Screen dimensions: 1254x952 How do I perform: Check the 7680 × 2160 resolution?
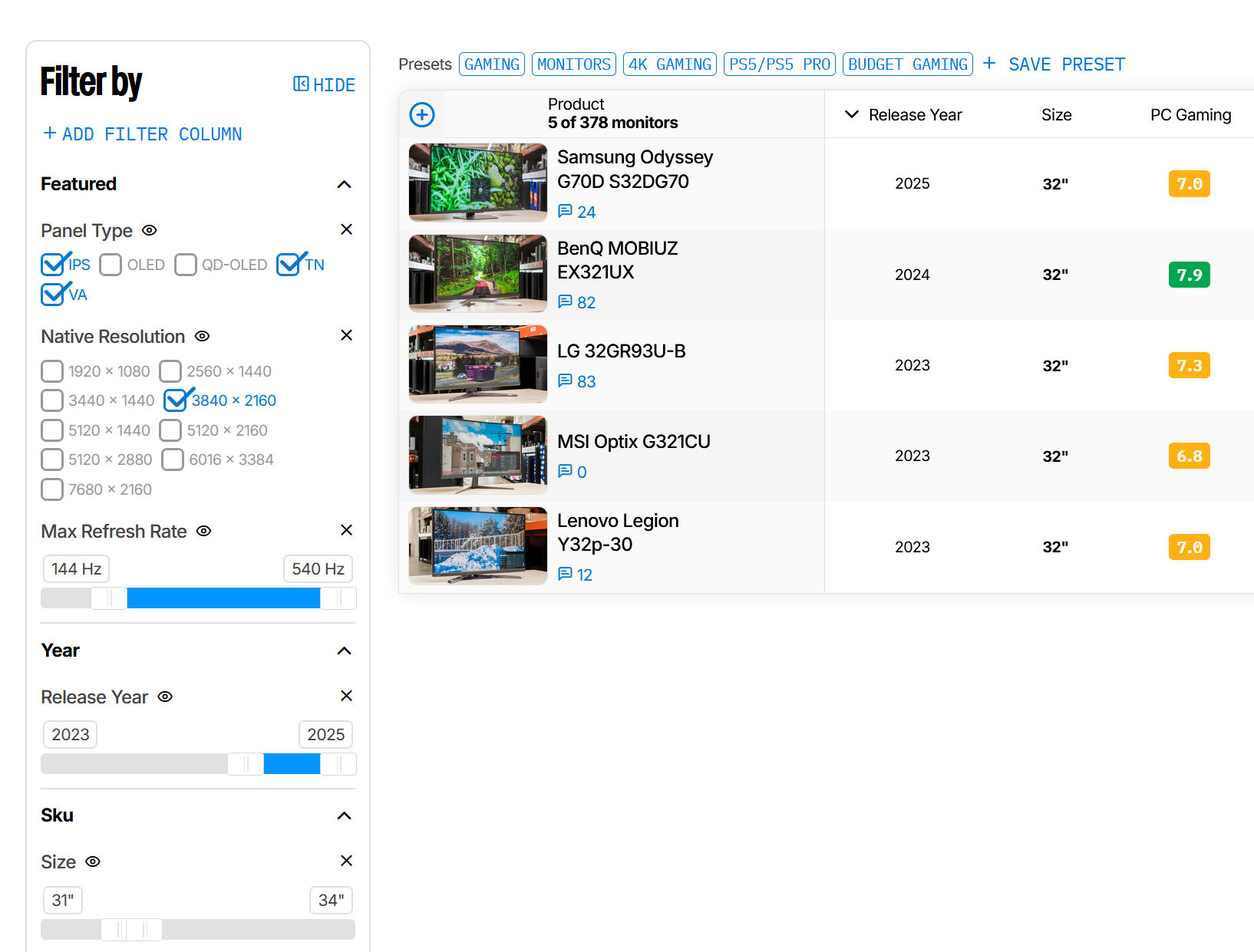[x=52, y=489]
